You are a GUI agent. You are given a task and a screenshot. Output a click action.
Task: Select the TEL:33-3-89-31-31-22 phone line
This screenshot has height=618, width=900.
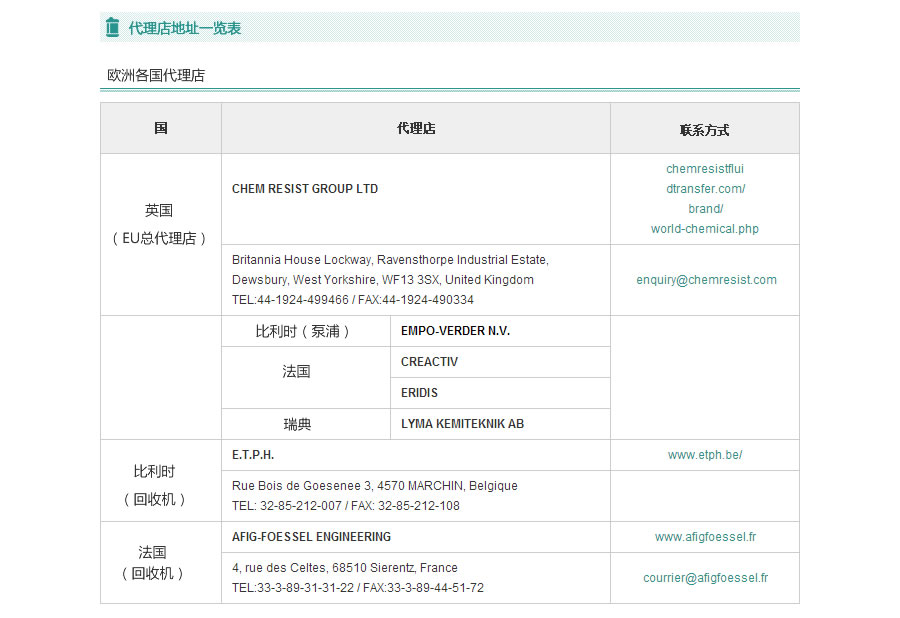click(358, 588)
